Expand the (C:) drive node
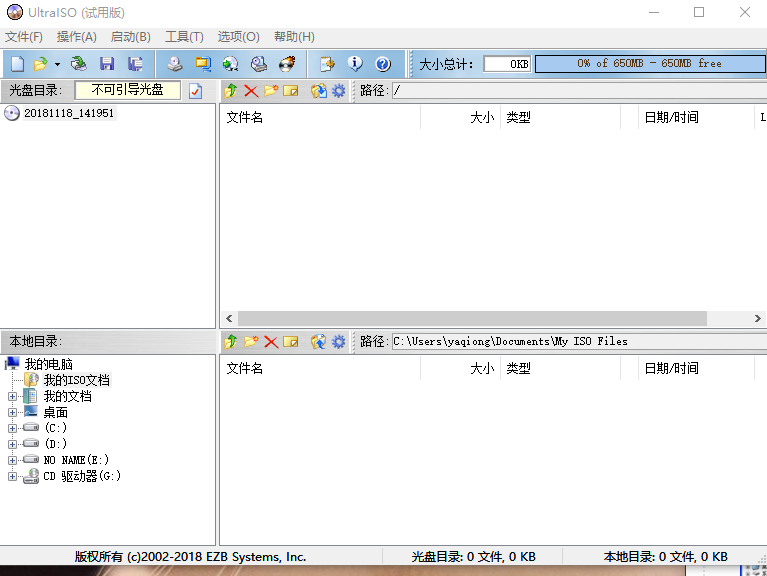Viewport: 767px width, 576px height. point(13,428)
